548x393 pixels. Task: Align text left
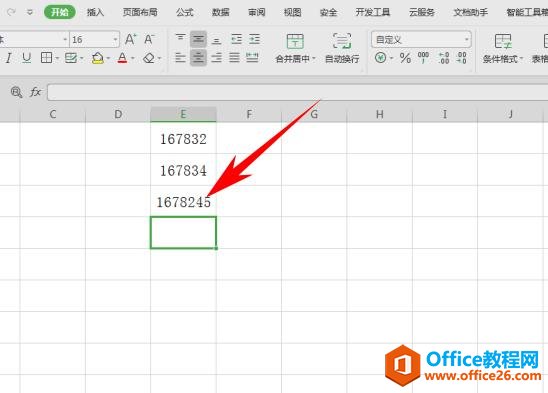point(180,57)
